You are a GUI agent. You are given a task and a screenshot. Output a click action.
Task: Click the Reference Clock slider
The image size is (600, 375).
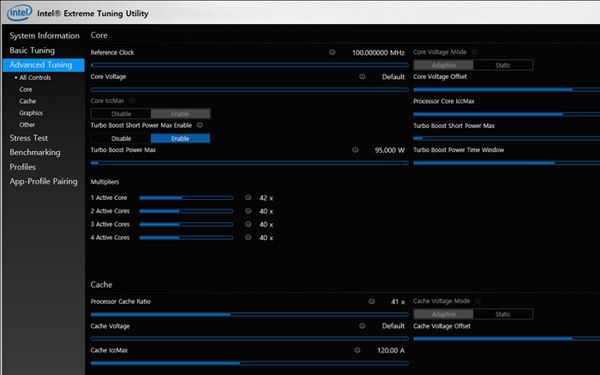(249, 65)
